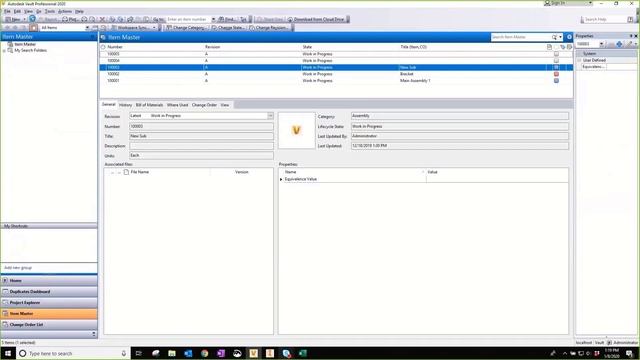Select item row 100004
Viewport: 640px width, 360px height.
[x=336, y=60]
